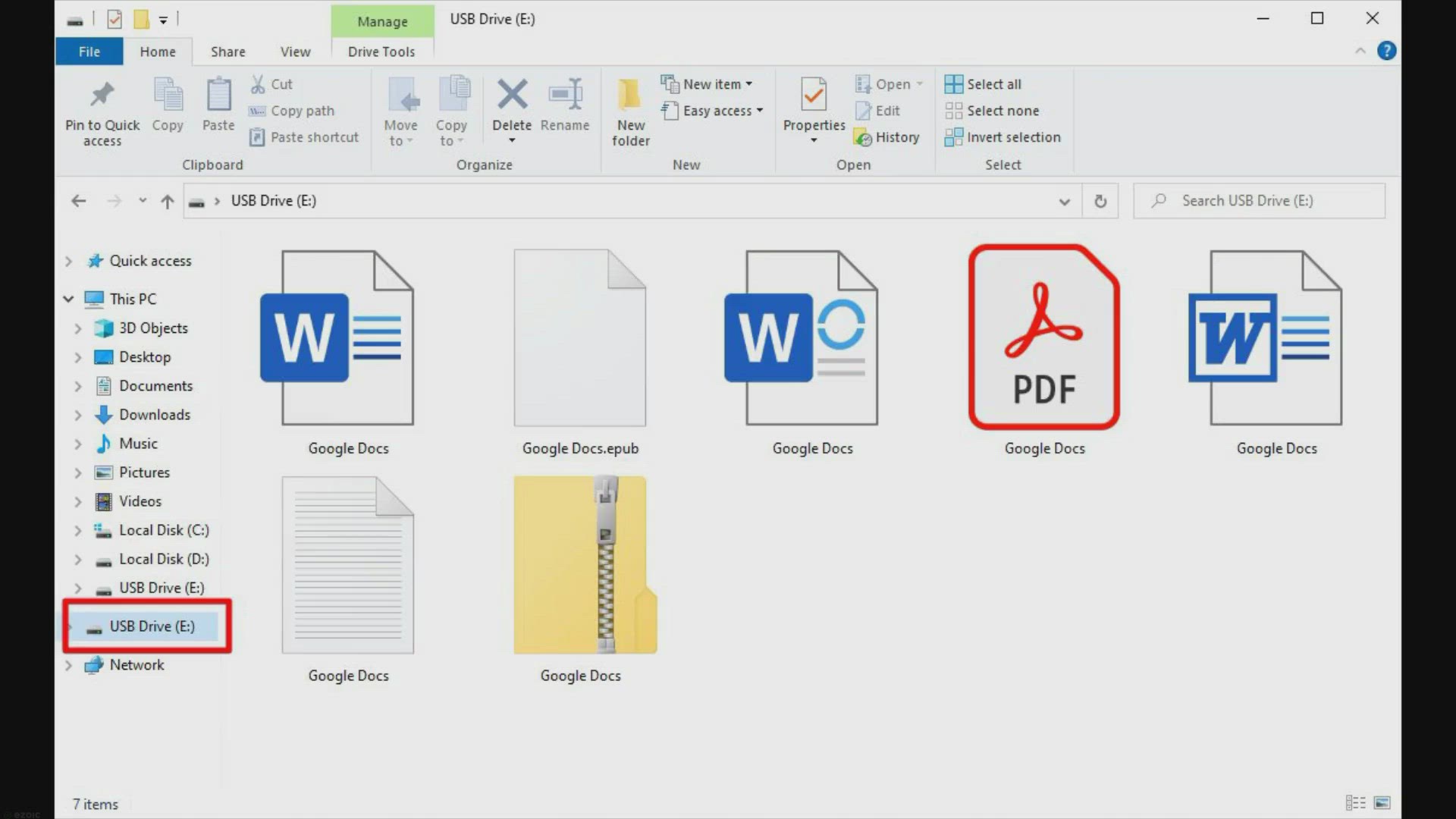This screenshot has width=1456, height=819.
Task: Click the Help question mark icon
Action: tap(1386, 51)
